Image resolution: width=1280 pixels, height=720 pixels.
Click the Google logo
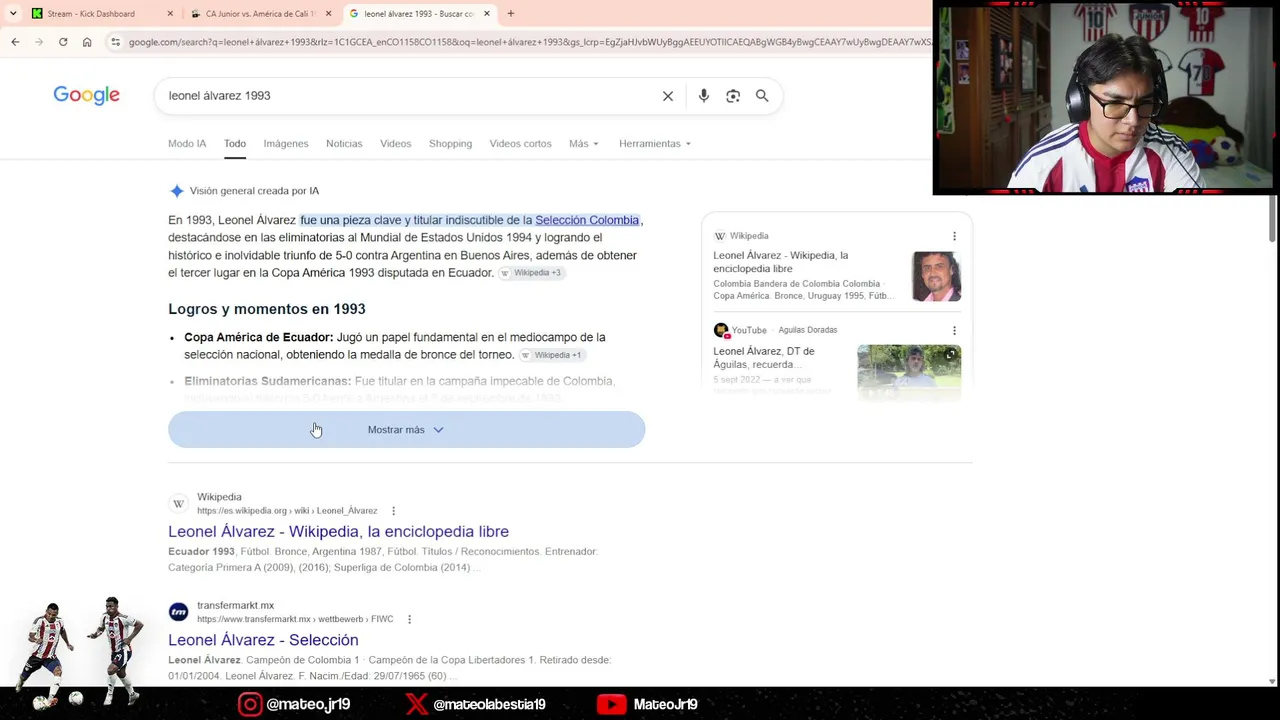click(x=86, y=95)
